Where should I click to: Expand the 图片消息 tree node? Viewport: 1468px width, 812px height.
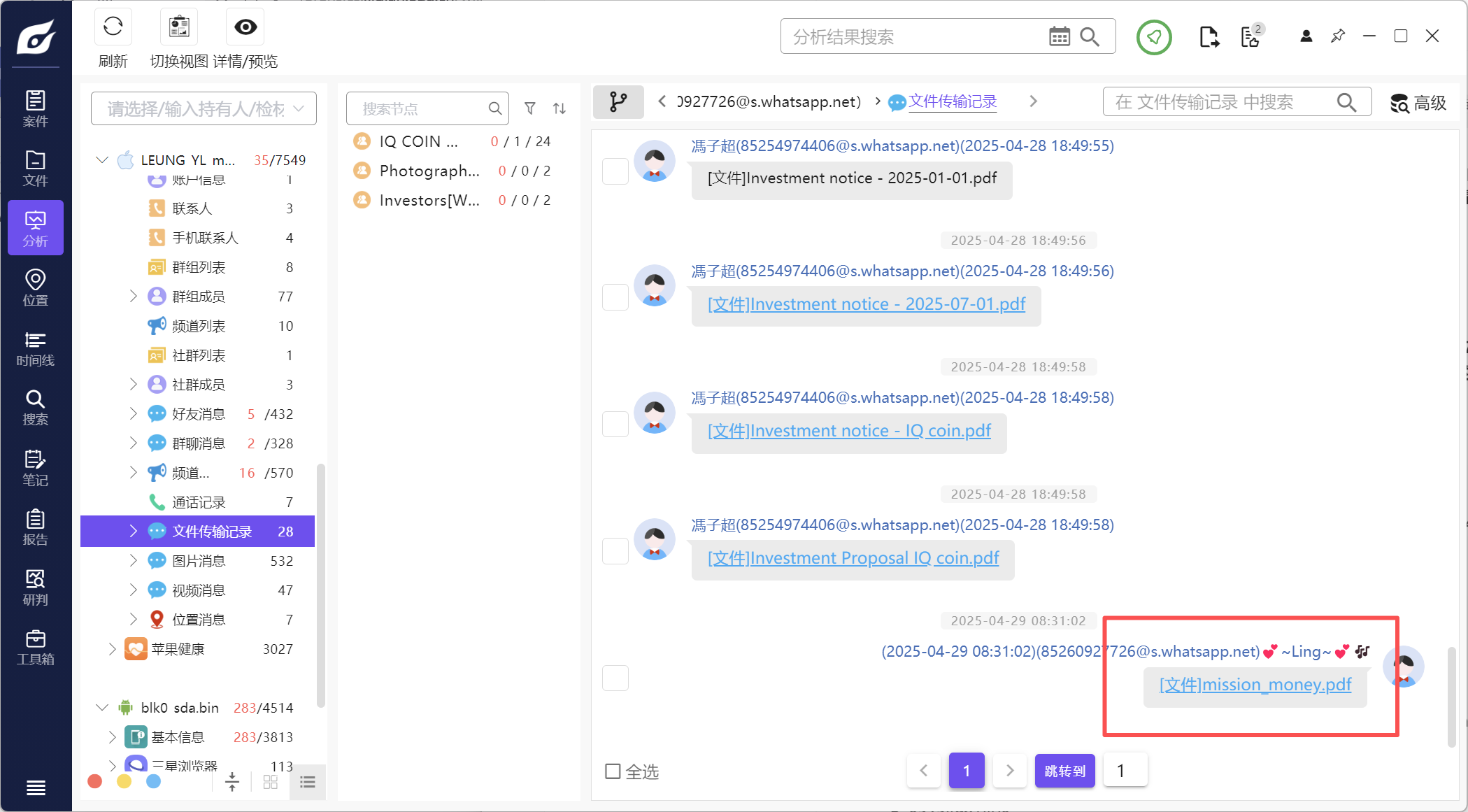coord(133,560)
